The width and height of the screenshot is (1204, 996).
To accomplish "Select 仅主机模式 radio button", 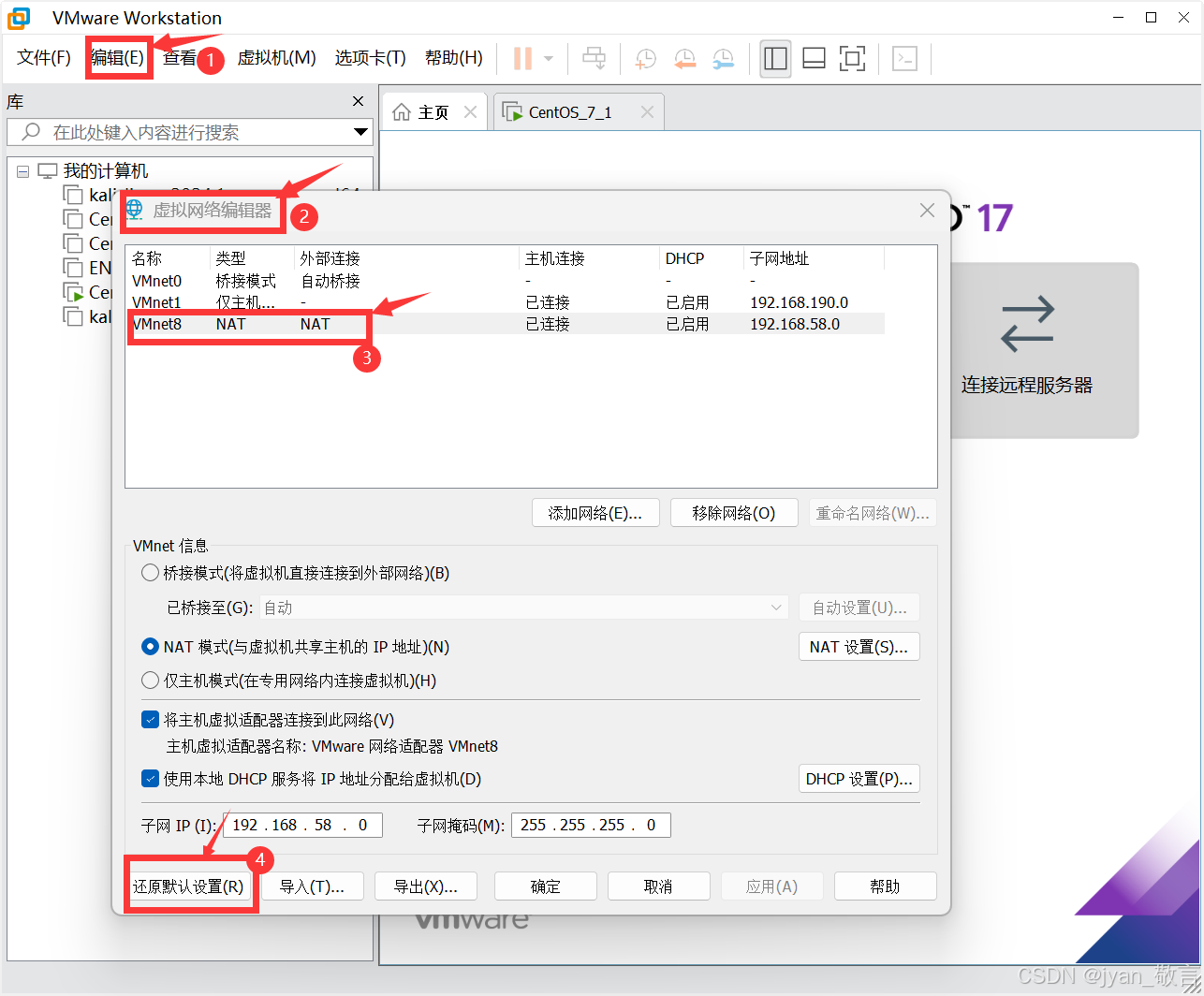I will coord(150,681).
